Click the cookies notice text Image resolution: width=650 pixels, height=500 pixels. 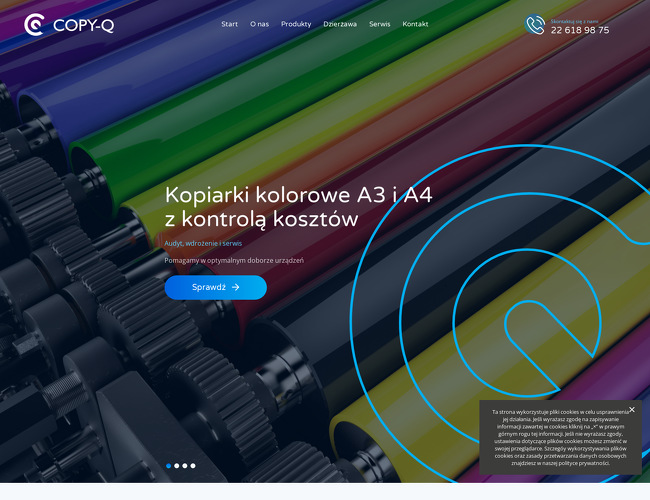(x=560, y=437)
